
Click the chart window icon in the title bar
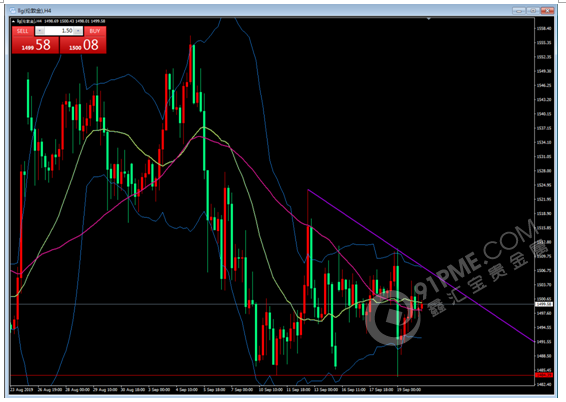(x=13, y=10)
